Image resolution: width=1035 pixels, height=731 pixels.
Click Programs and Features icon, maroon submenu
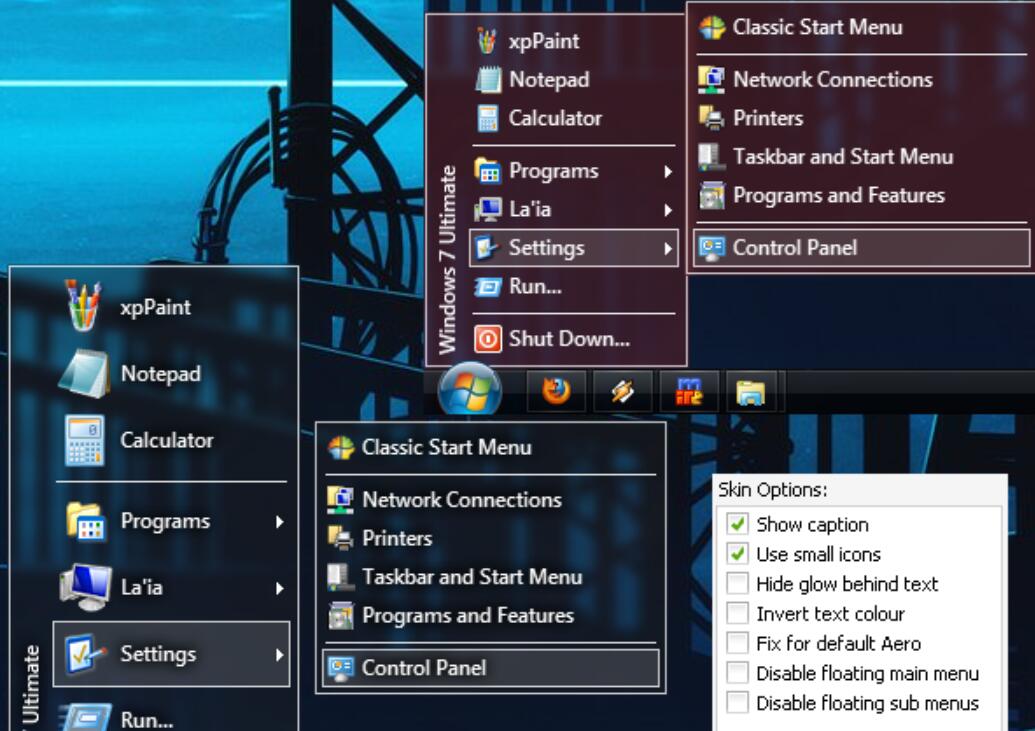712,196
